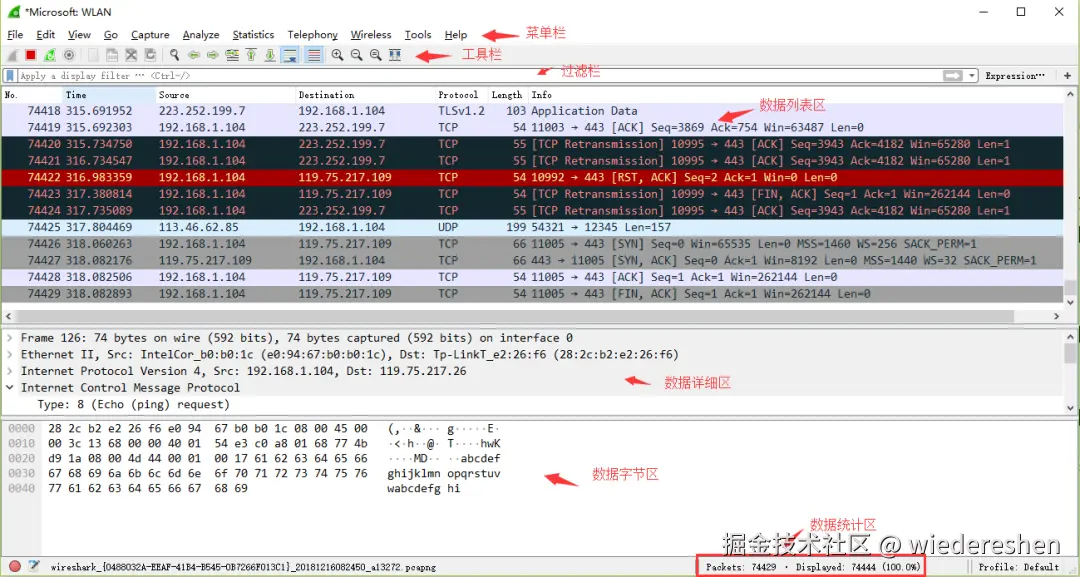Click the display filter bookmark icon

[10, 76]
